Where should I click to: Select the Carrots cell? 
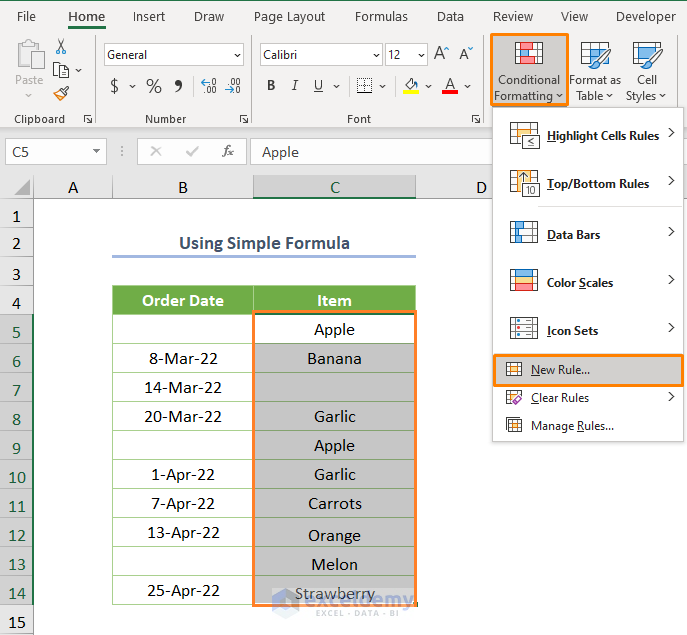tap(334, 504)
